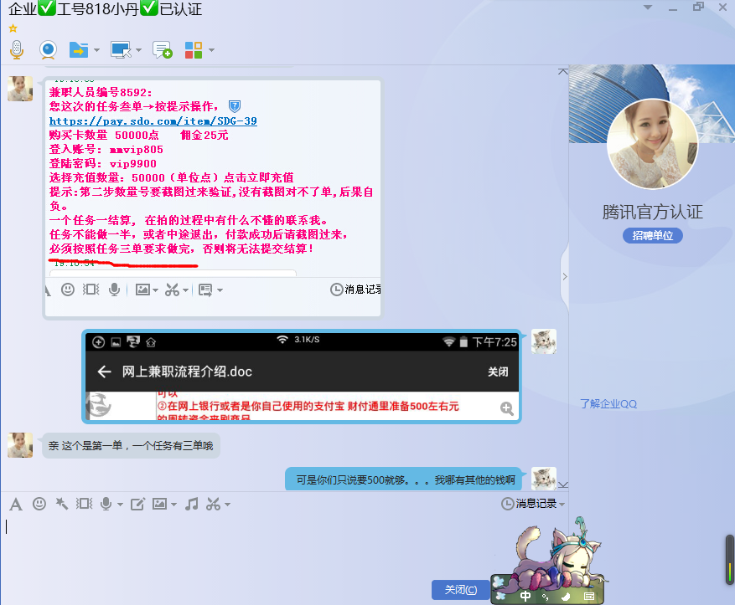Open message history 消息记录 in input toolbar
735x605 pixels.
[x=529, y=504]
